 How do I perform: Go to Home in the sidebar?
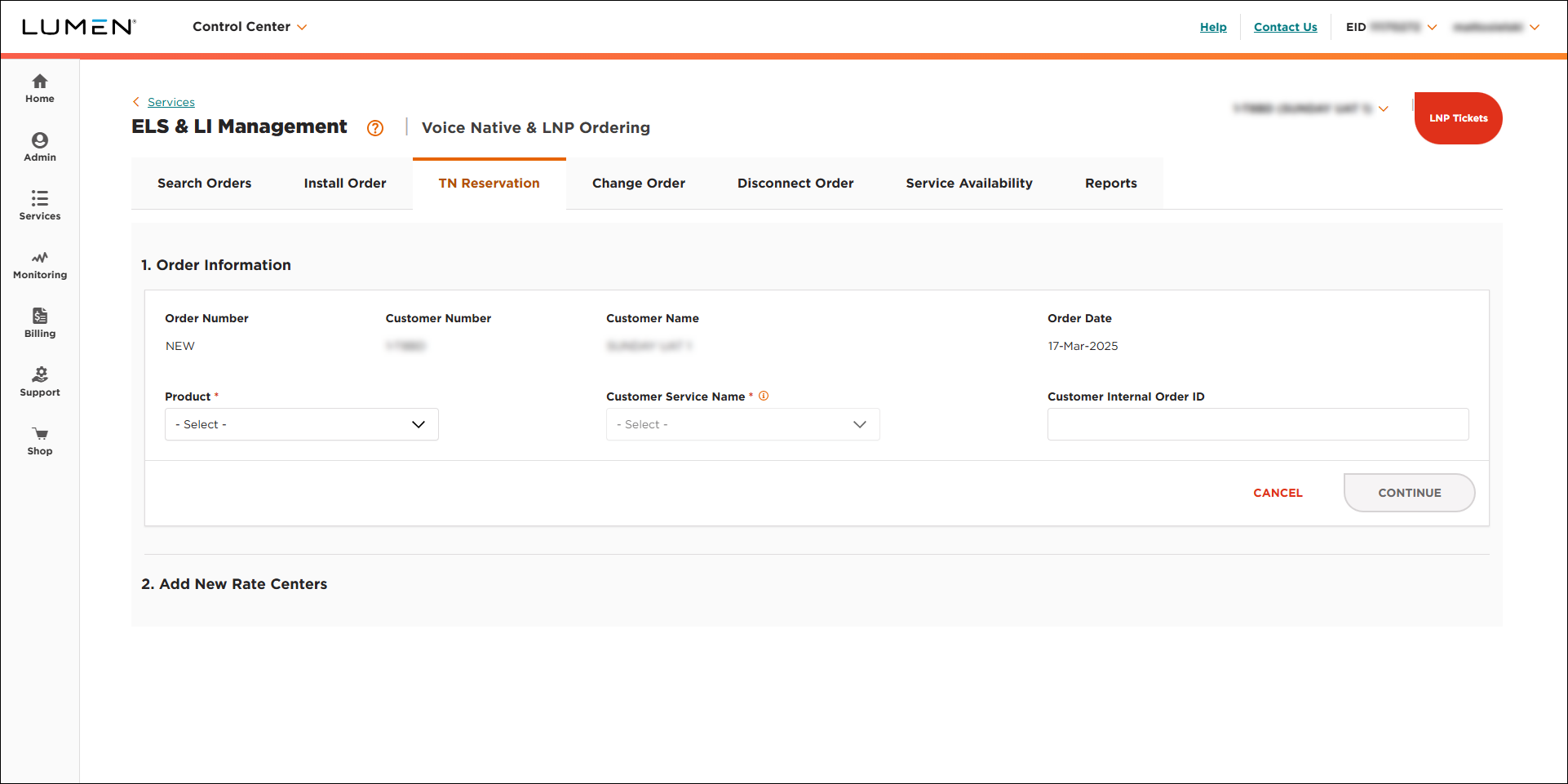click(39, 88)
